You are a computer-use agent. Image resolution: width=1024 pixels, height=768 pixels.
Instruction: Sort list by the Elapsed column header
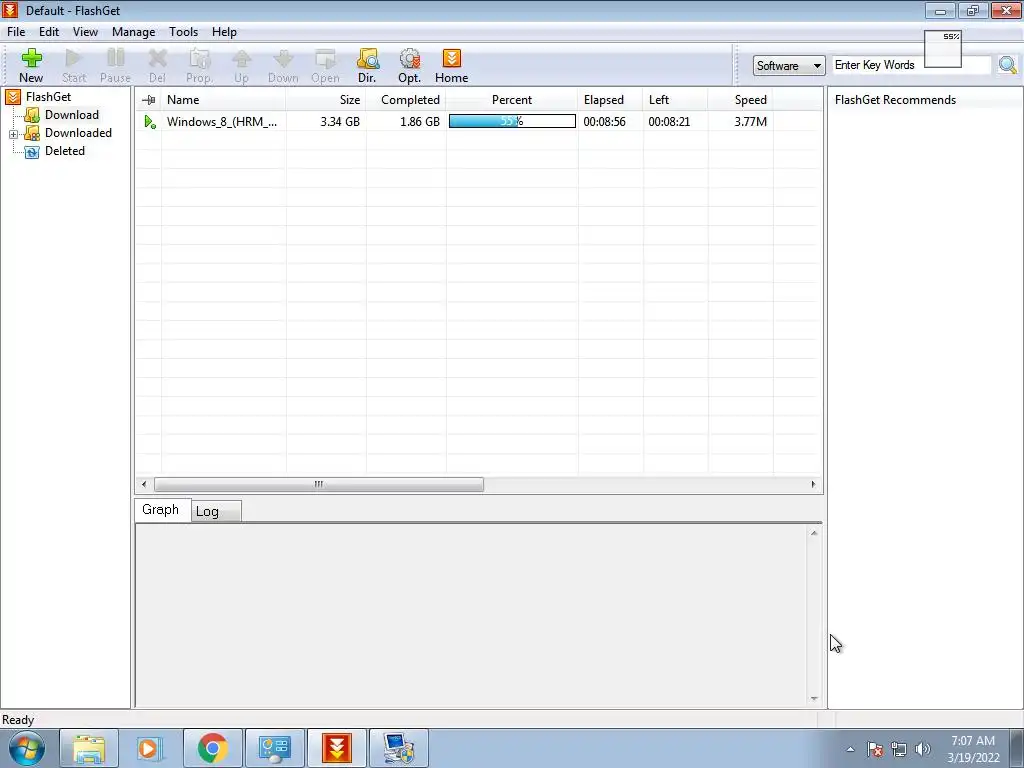[610, 100]
